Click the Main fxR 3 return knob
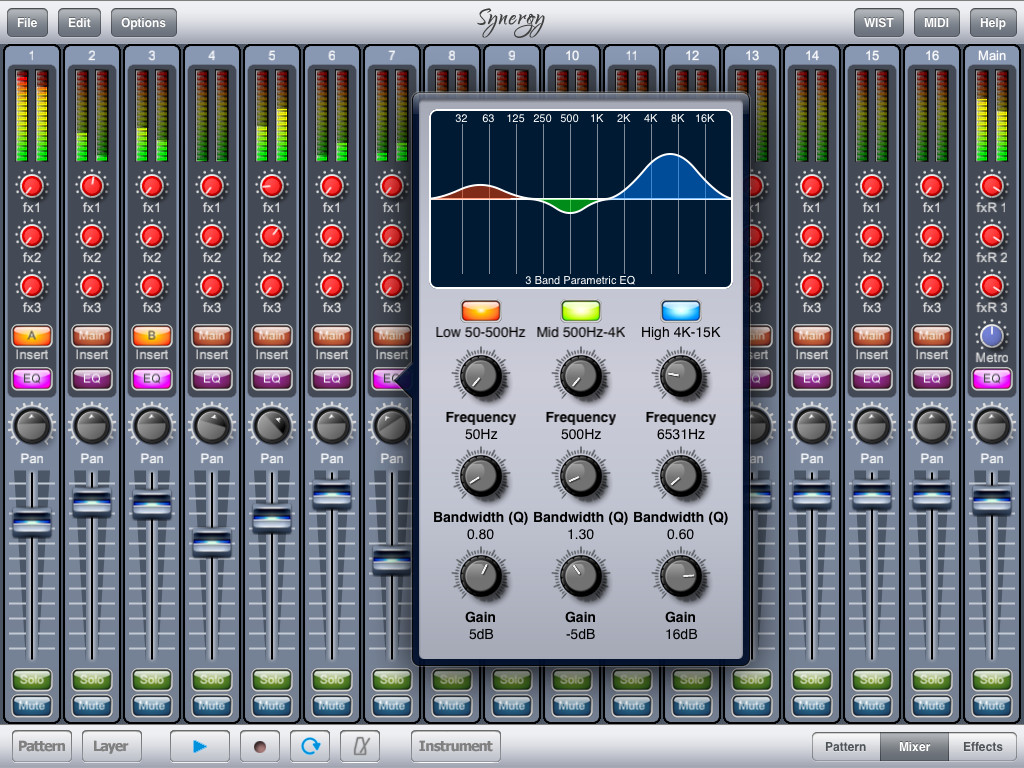This screenshot has height=768, width=1024. tap(991, 285)
